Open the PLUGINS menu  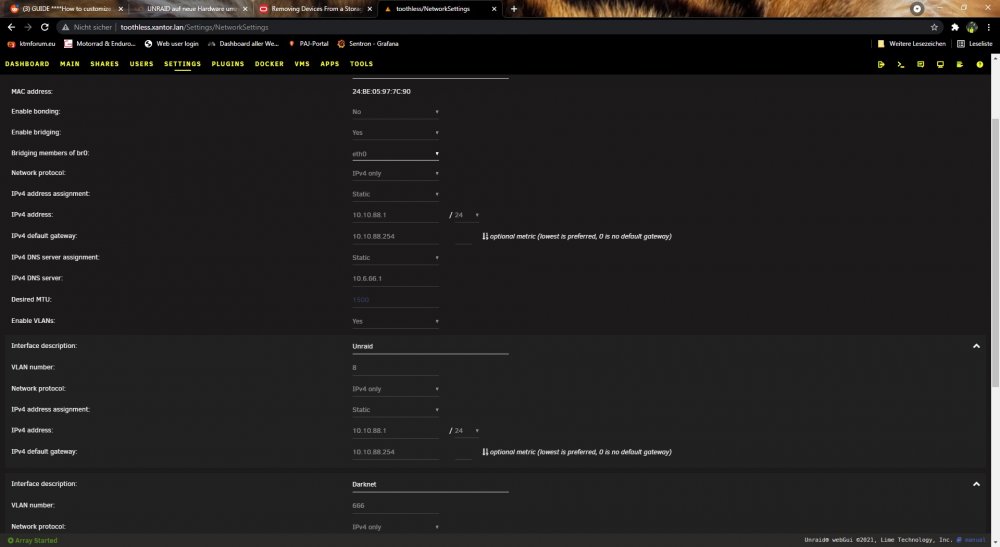click(x=228, y=64)
